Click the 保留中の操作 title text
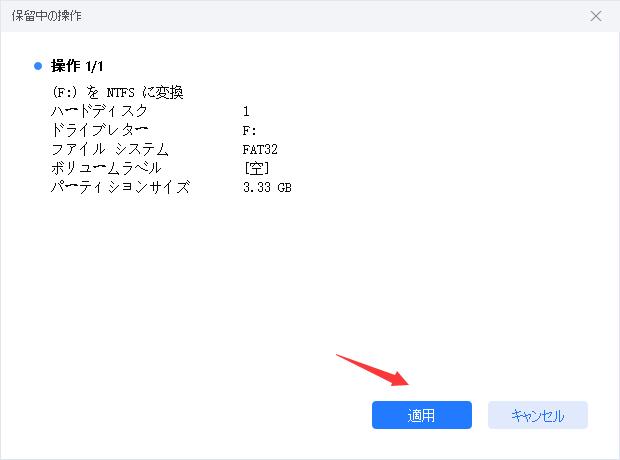 click(x=47, y=16)
